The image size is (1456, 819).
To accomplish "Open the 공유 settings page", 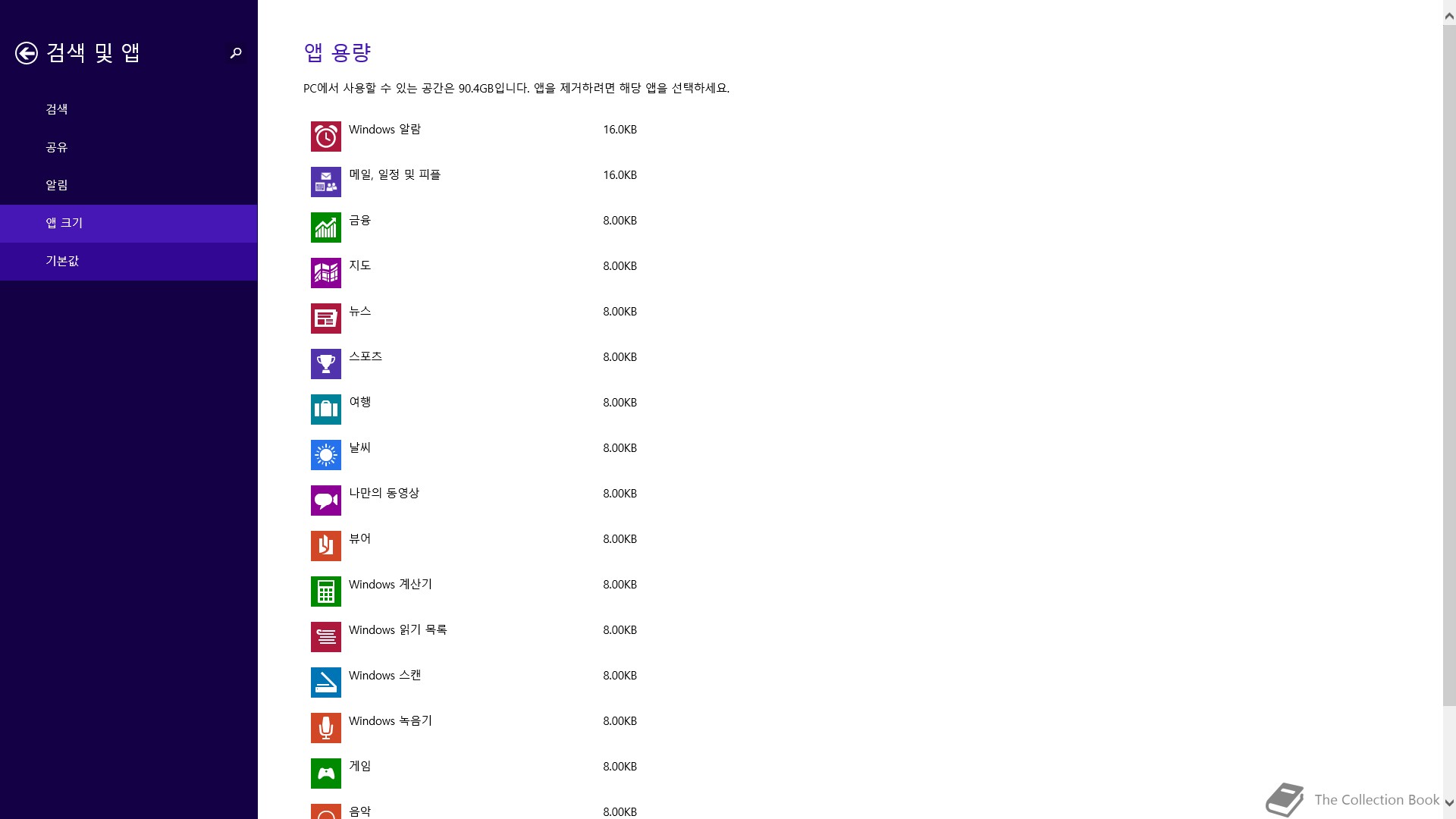I will coord(129,147).
